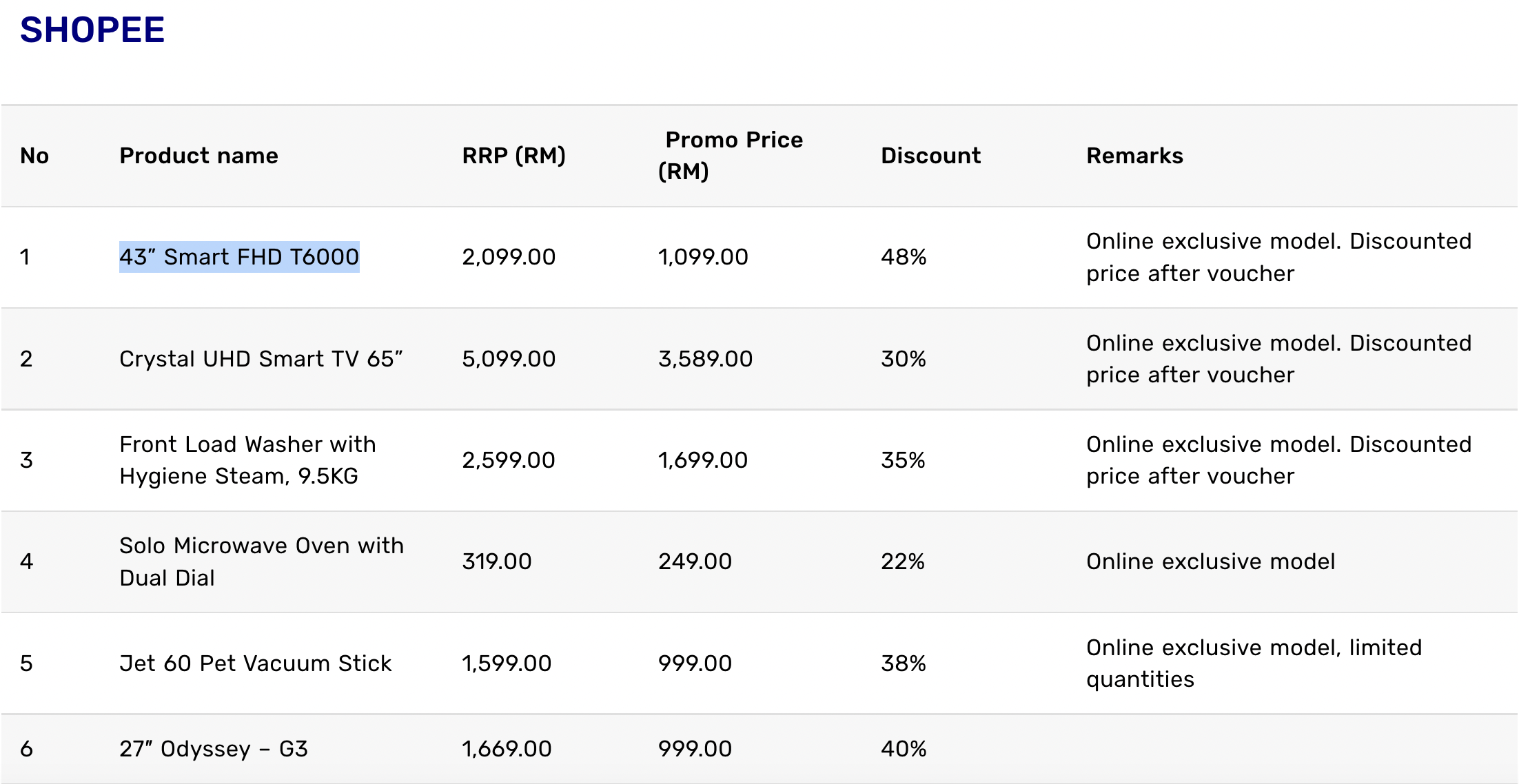This screenshot has height=784, width=1519.
Task: Select the 48% discount cell
Action: tap(904, 257)
